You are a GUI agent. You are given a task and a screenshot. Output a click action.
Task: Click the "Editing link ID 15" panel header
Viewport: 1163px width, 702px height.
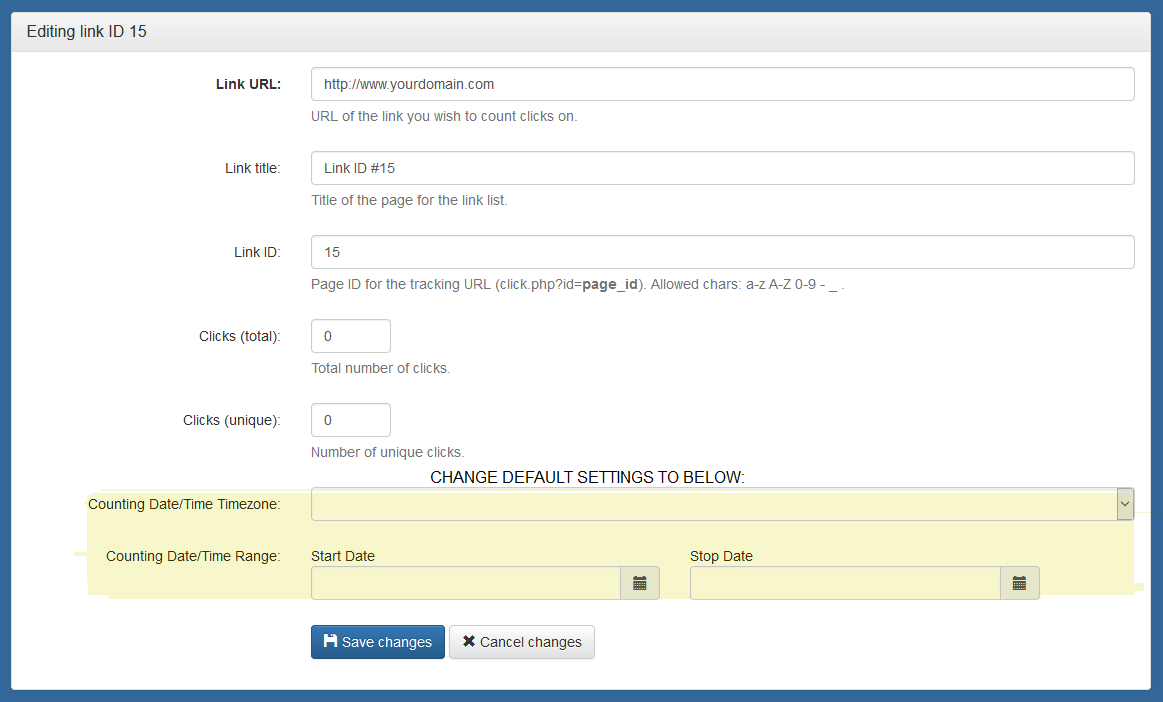(x=87, y=32)
